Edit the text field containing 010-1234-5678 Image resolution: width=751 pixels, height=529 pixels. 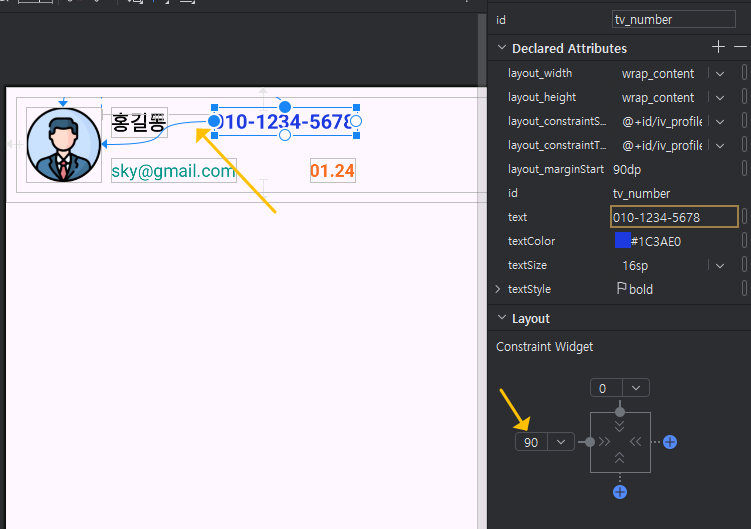click(674, 217)
